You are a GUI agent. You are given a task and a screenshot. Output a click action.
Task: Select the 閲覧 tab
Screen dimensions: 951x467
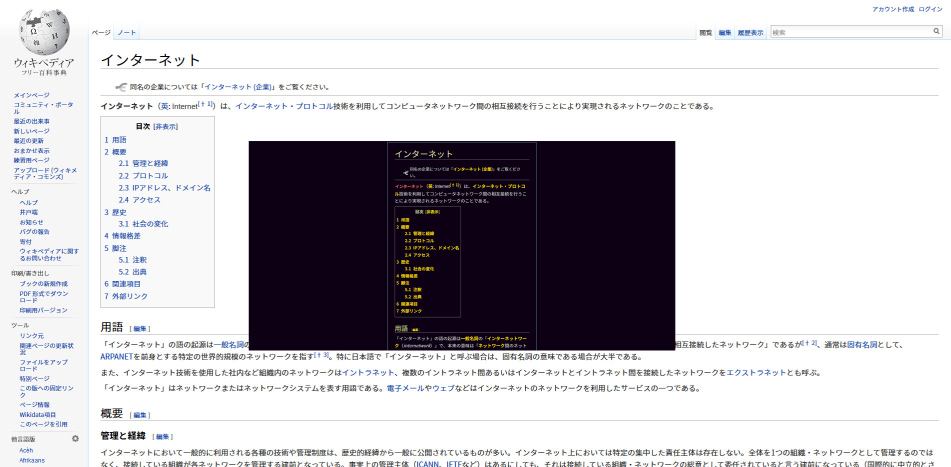point(705,33)
